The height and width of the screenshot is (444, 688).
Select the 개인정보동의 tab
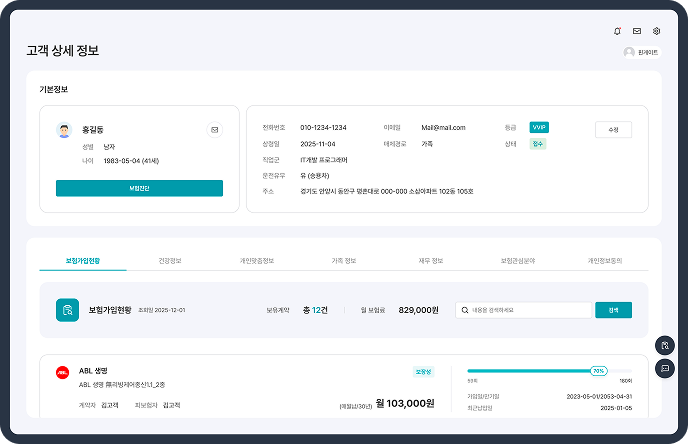pos(605,260)
